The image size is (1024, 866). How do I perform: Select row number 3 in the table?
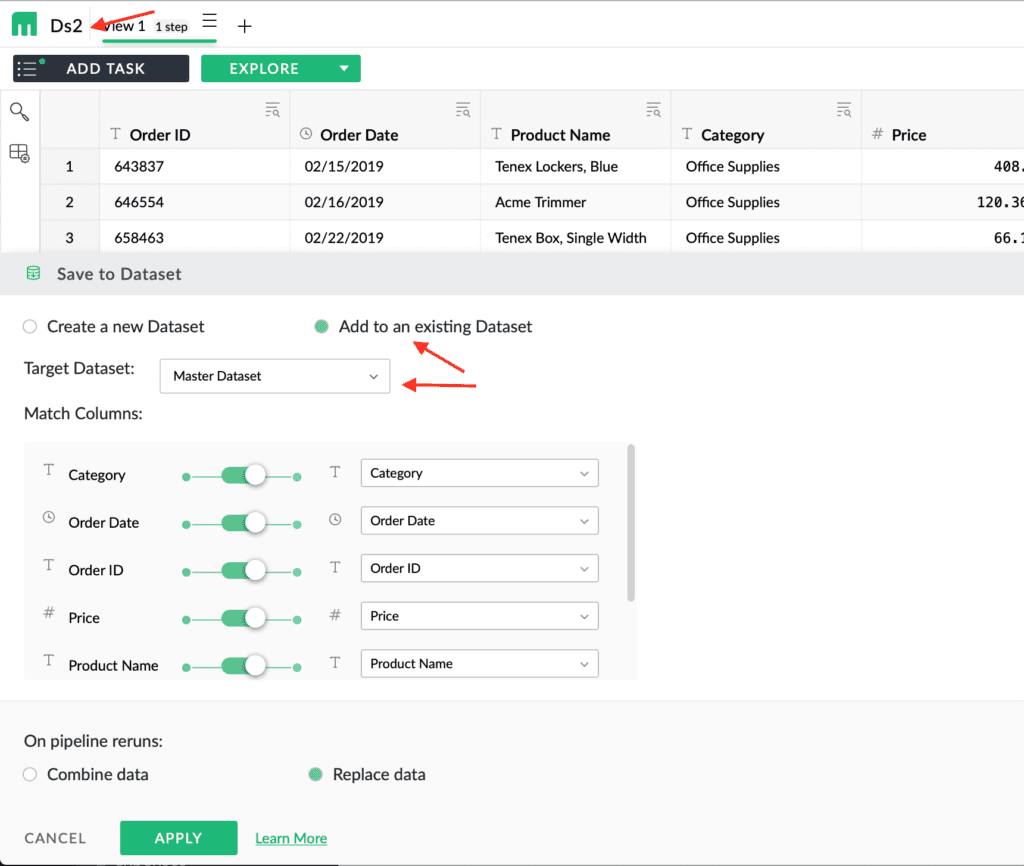point(69,238)
